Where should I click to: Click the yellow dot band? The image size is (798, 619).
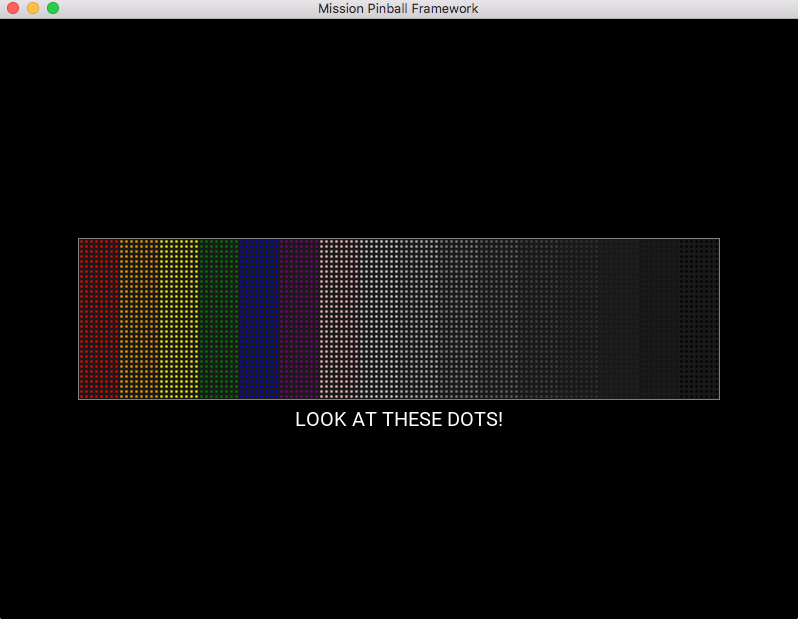pos(179,318)
